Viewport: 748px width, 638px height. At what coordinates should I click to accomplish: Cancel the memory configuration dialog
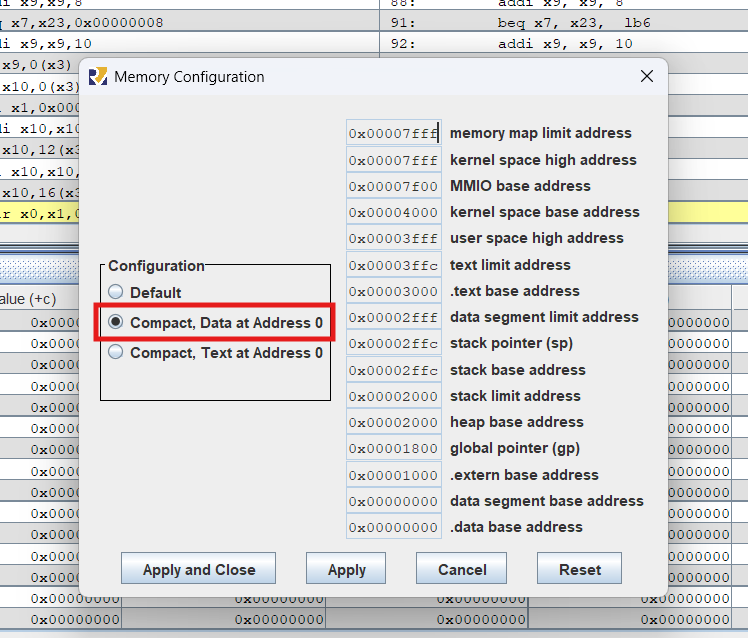pos(462,569)
